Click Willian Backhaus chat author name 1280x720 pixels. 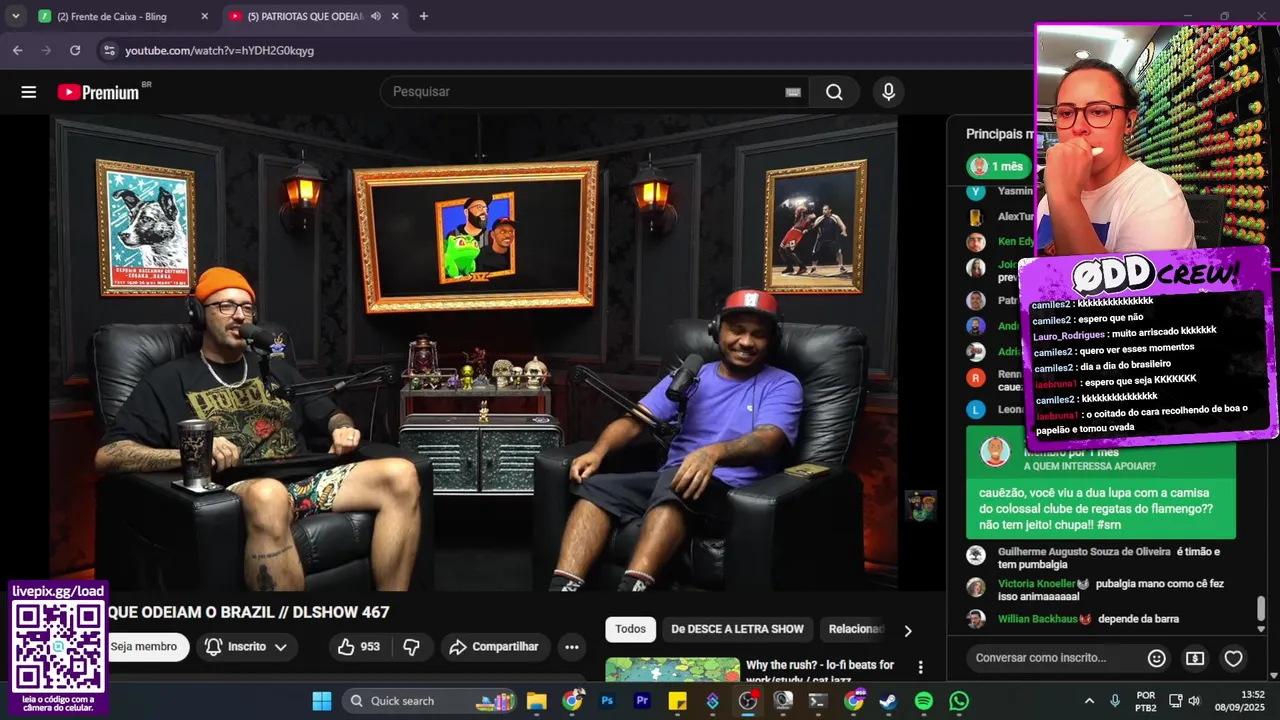pos(1038,619)
